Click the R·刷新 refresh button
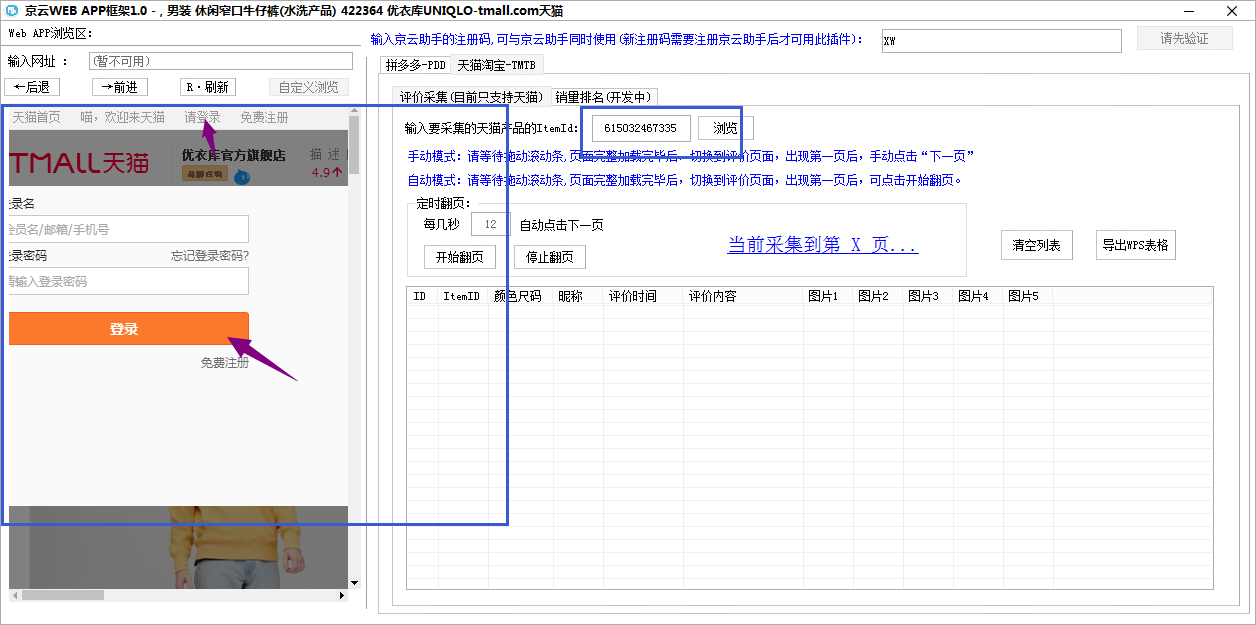 click(x=209, y=87)
